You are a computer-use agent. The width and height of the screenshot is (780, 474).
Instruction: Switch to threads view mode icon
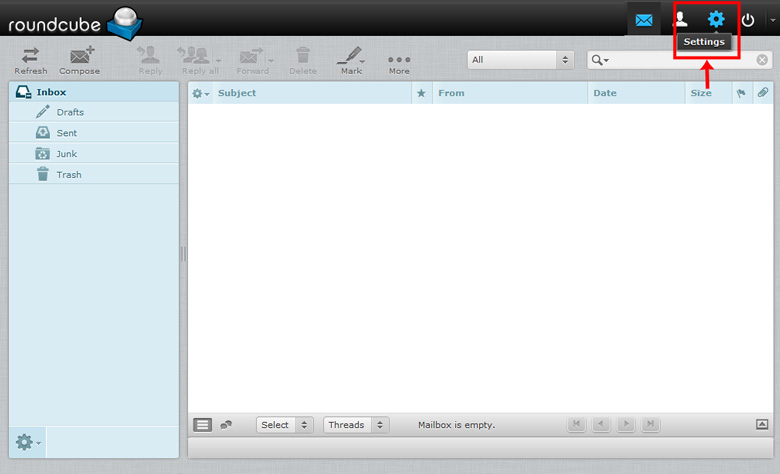click(226, 425)
